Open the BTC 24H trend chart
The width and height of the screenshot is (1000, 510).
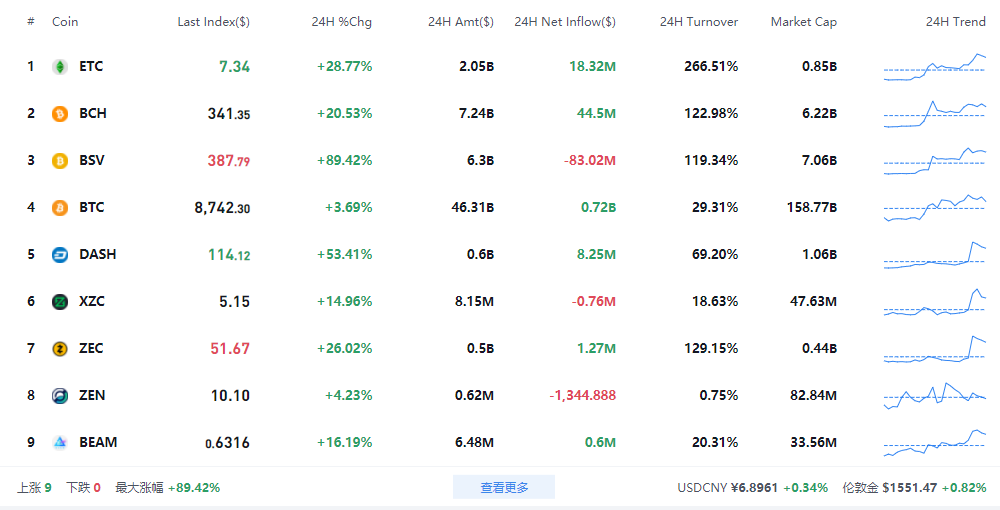[934, 208]
